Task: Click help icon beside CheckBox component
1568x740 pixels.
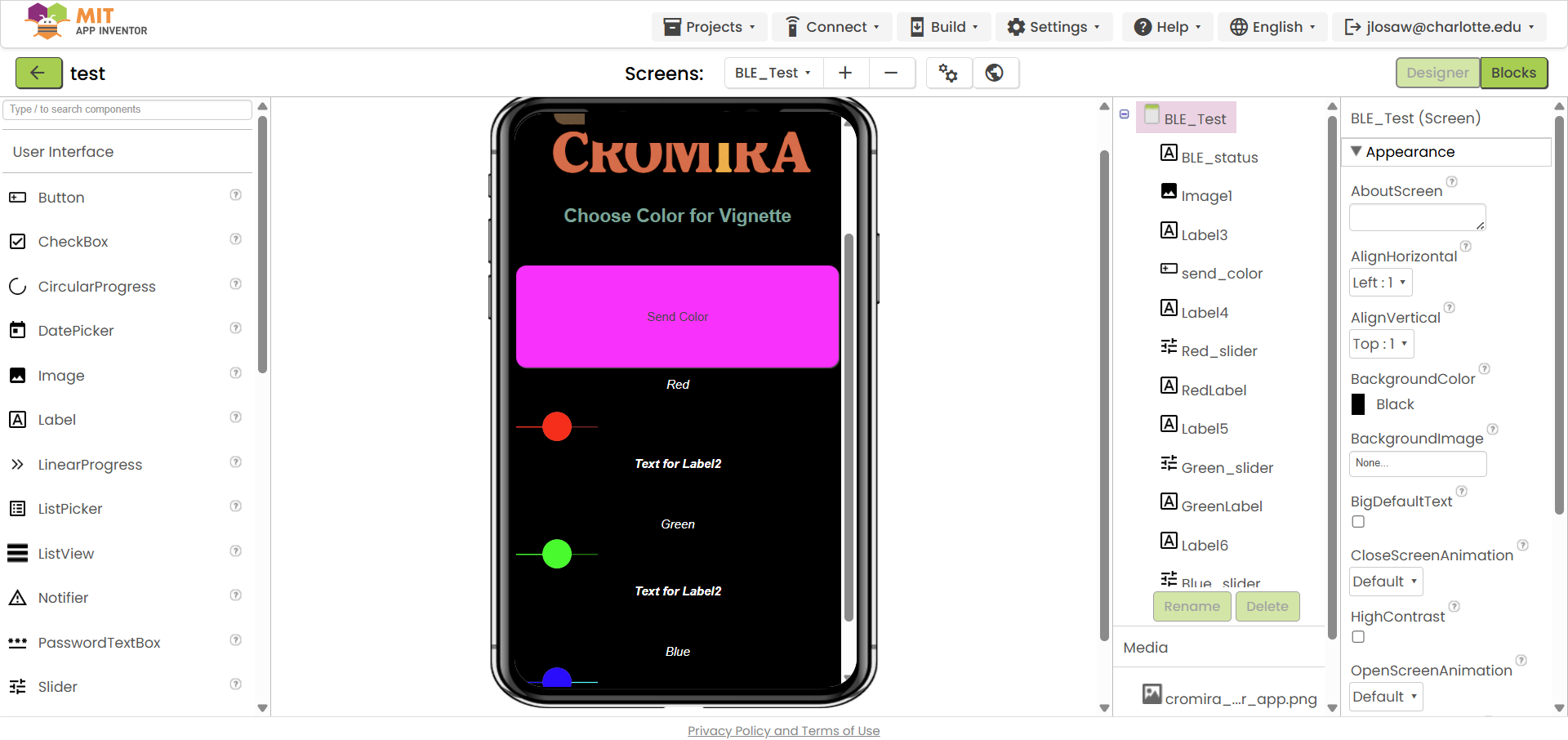Action: (235, 238)
